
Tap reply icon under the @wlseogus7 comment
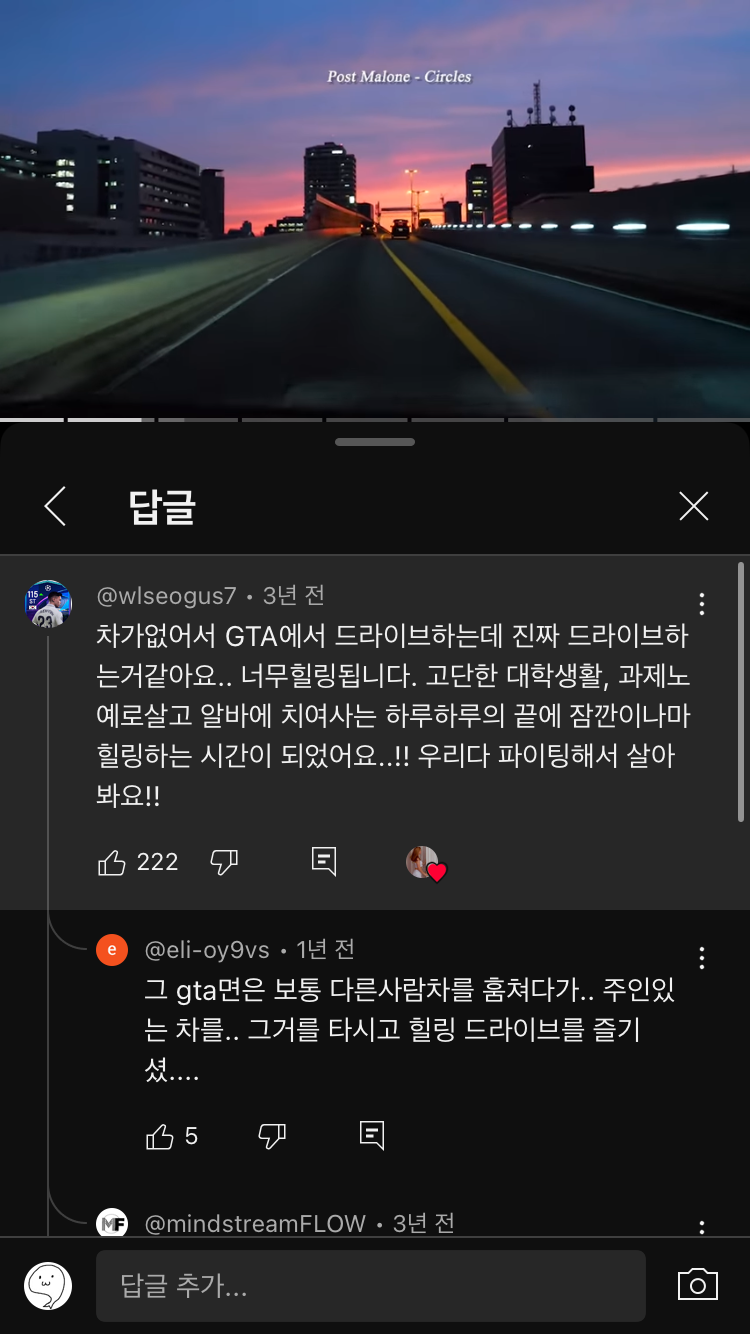(324, 862)
